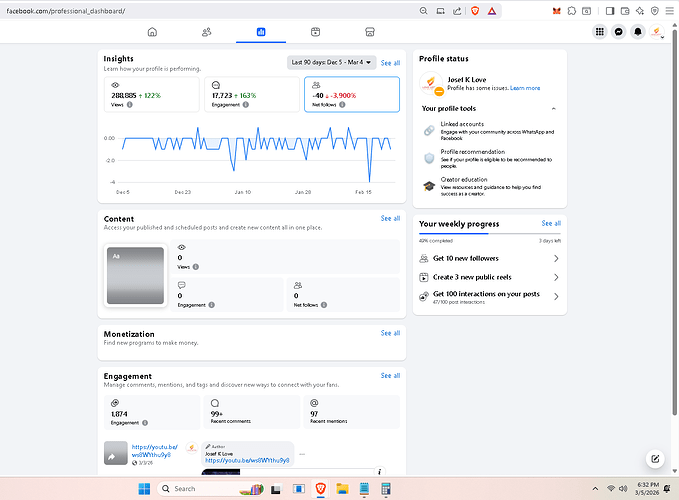Select the Net follows metric card
The height and width of the screenshot is (500, 679).
[x=351, y=94]
